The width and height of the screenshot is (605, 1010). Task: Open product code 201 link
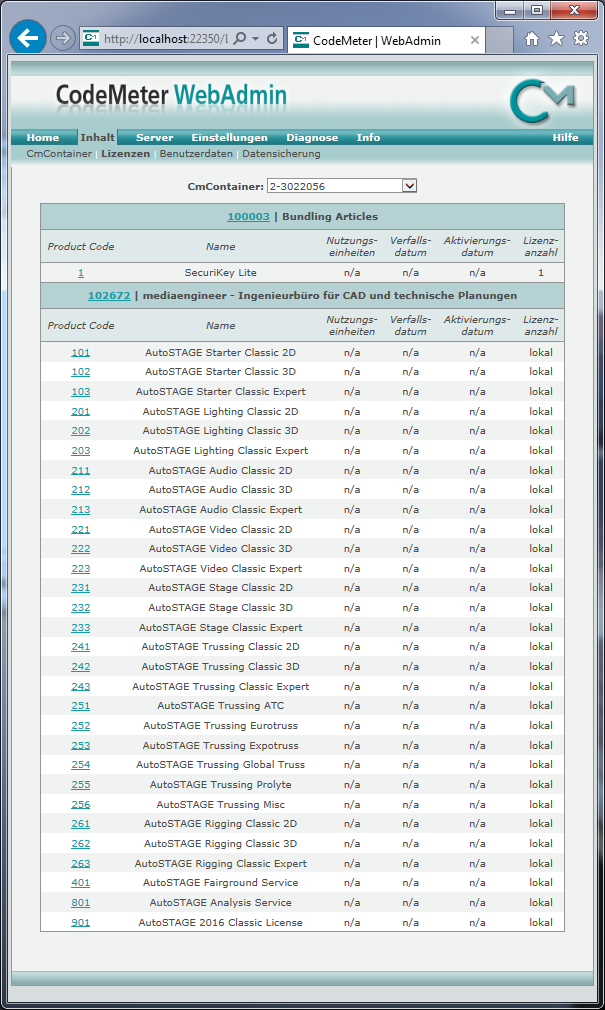(81, 412)
